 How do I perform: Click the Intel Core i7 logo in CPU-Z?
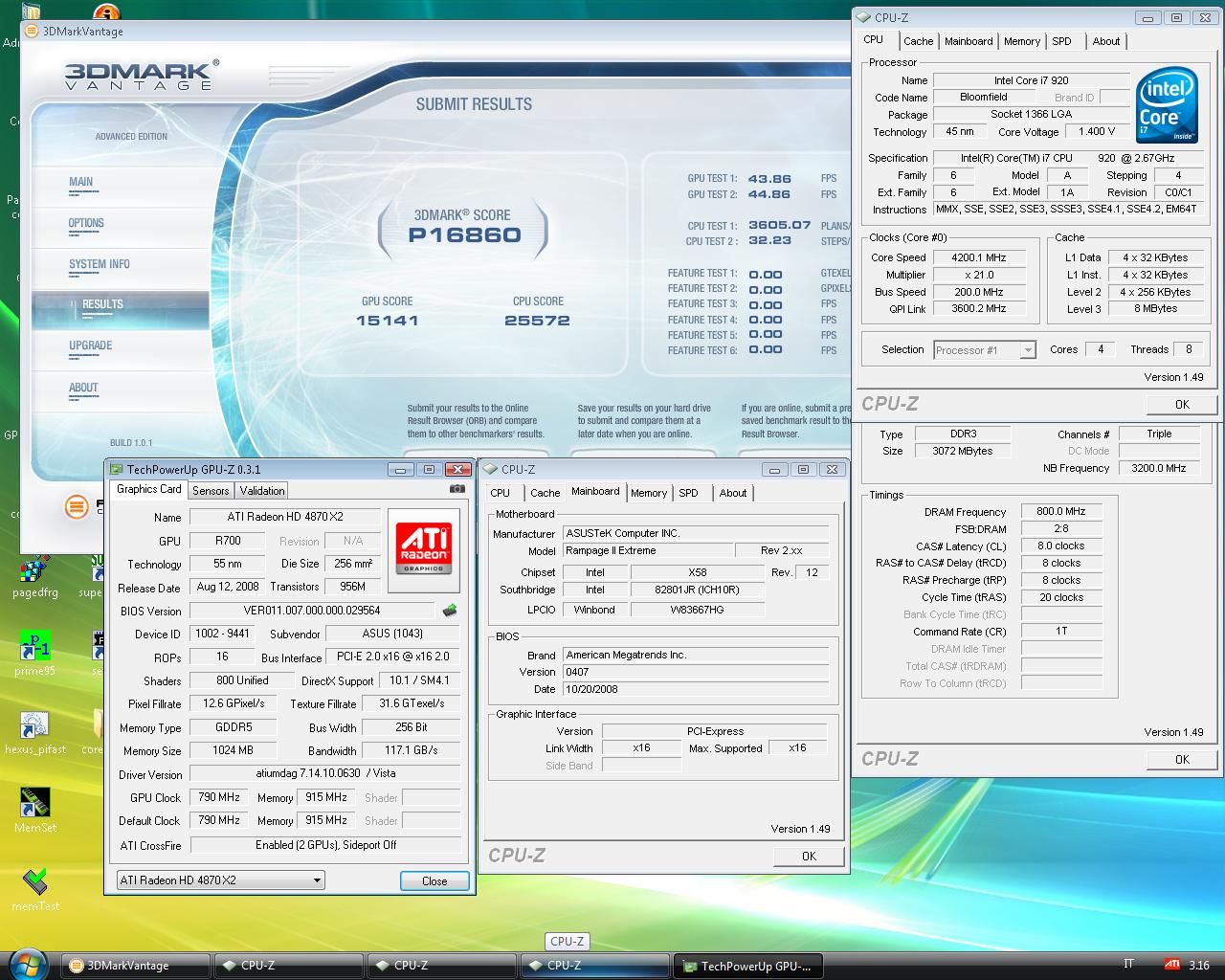1167,105
